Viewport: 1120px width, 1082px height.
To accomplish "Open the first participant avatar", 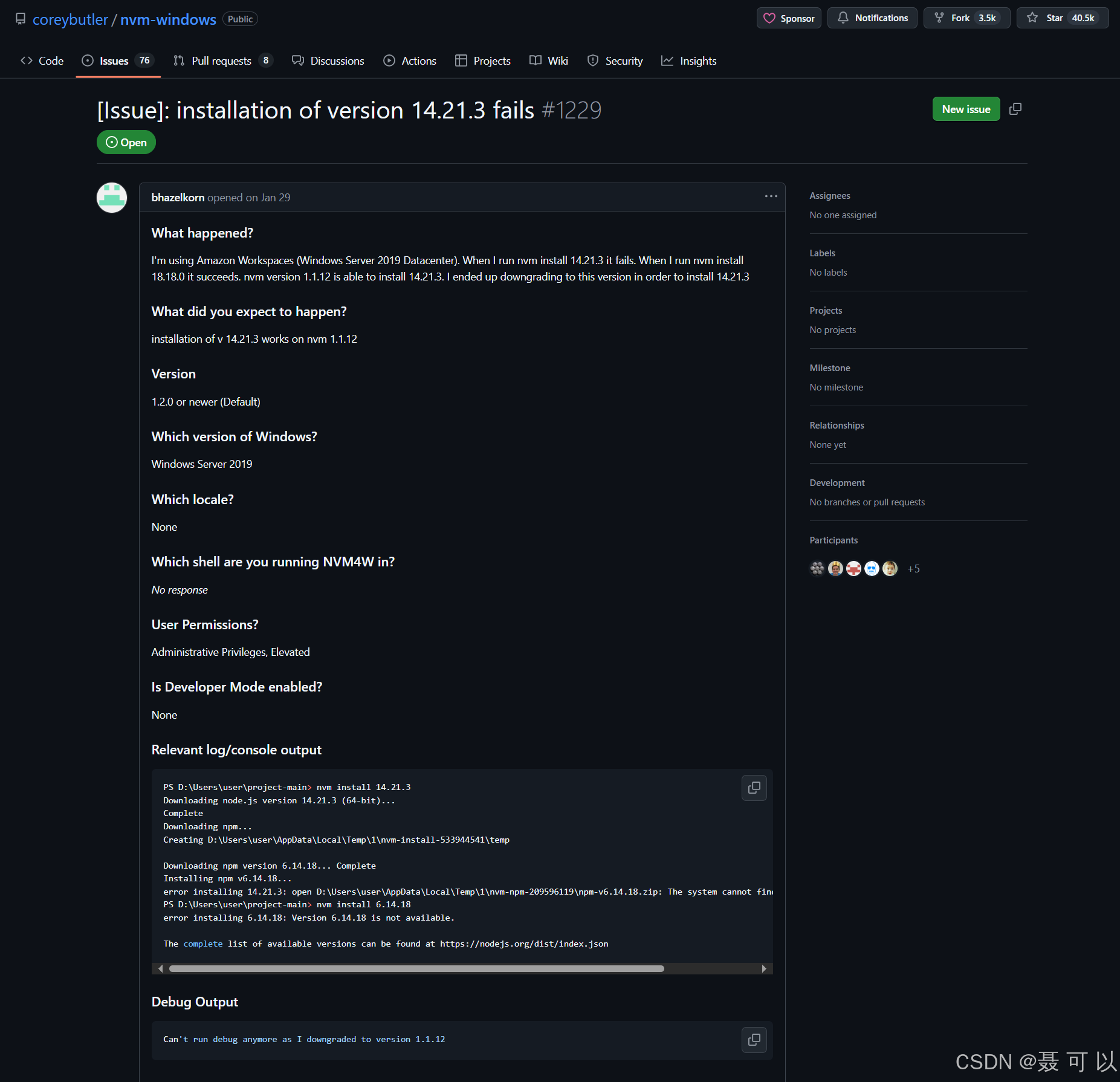I will pyautogui.click(x=817, y=569).
